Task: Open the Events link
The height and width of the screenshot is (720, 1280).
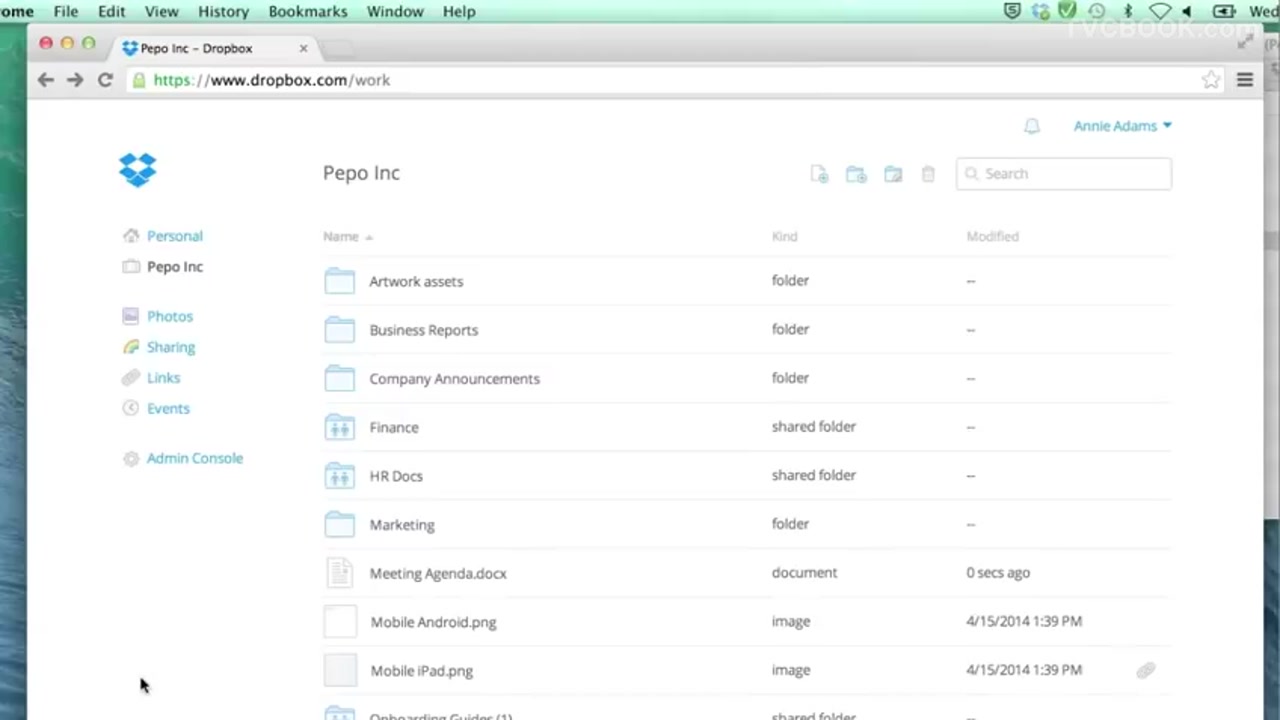Action: click(168, 408)
